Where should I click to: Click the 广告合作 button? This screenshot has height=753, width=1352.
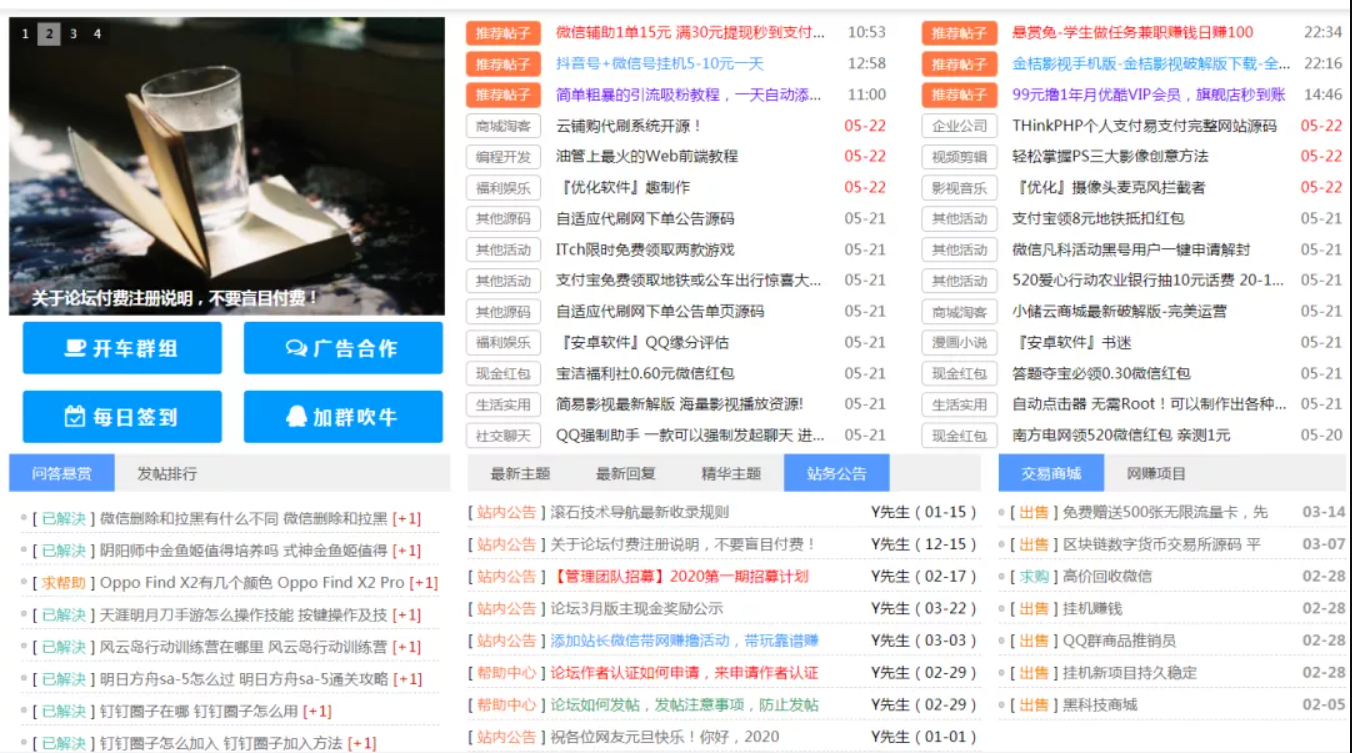click(x=343, y=348)
